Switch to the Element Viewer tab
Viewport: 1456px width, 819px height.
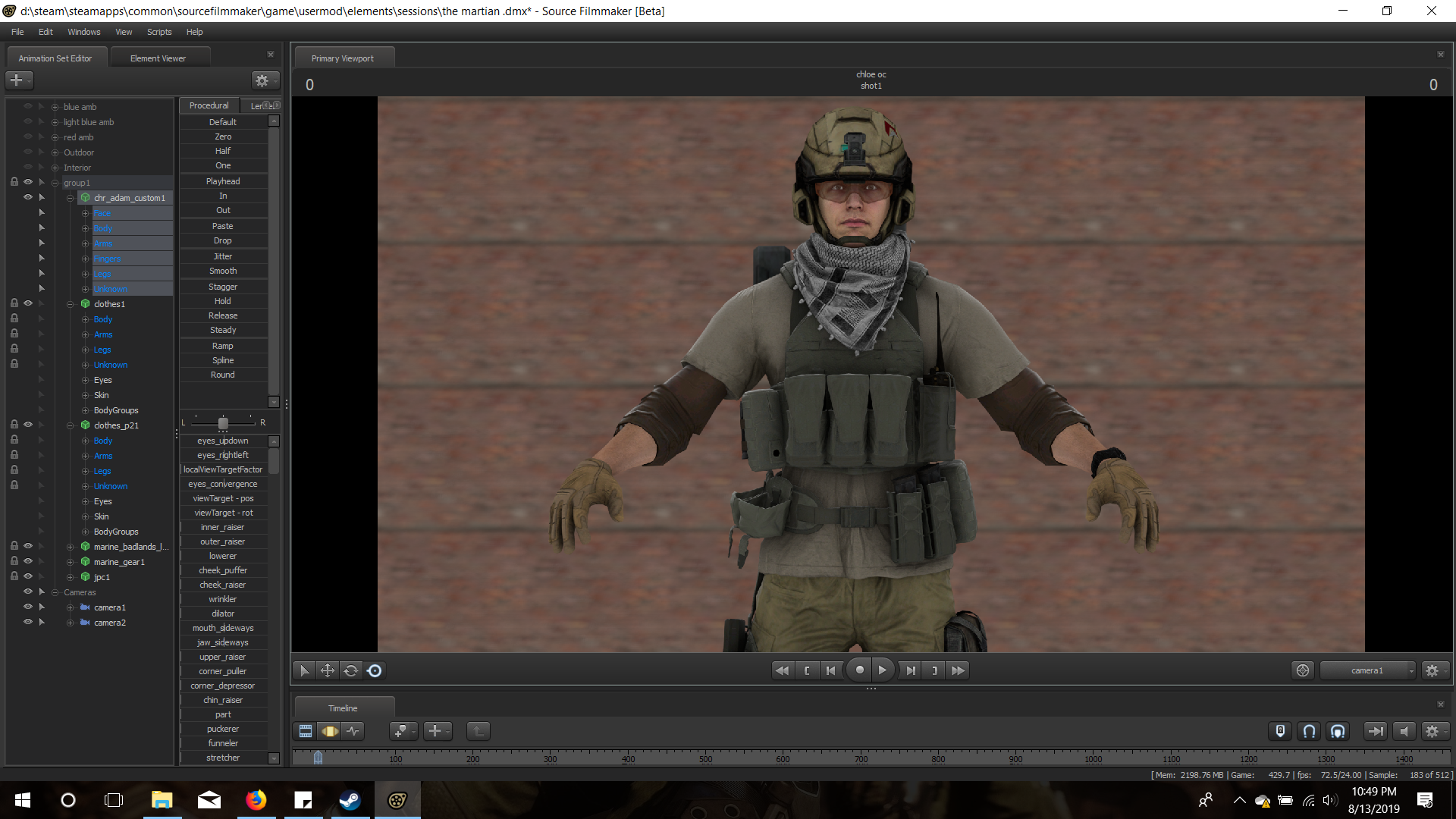point(158,58)
